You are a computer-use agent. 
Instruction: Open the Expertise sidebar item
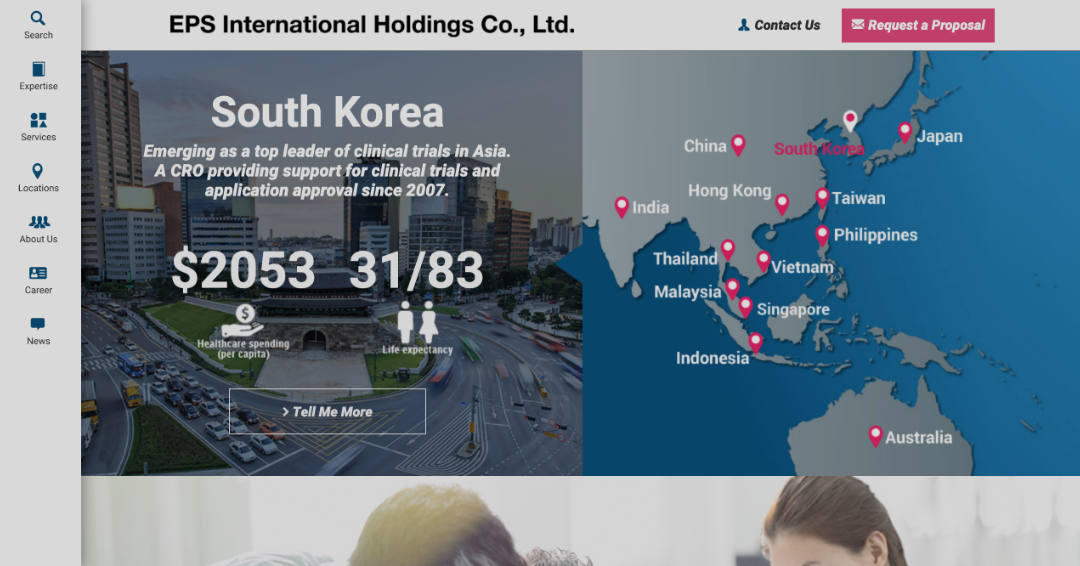click(38, 76)
